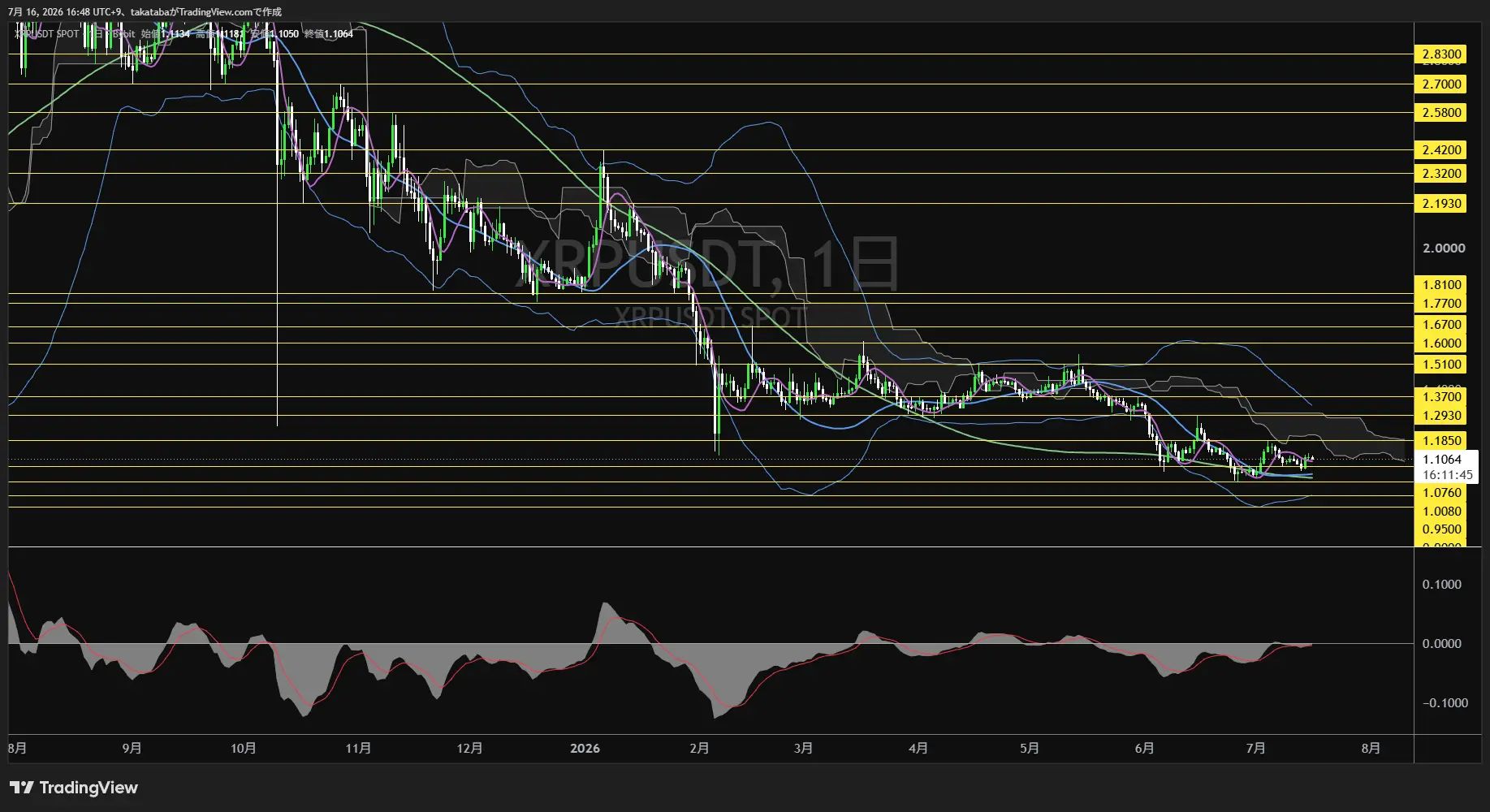Select the 2.4200 price level label
This screenshot has height=812, width=1490.
pyautogui.click(x=1441, y=149)
